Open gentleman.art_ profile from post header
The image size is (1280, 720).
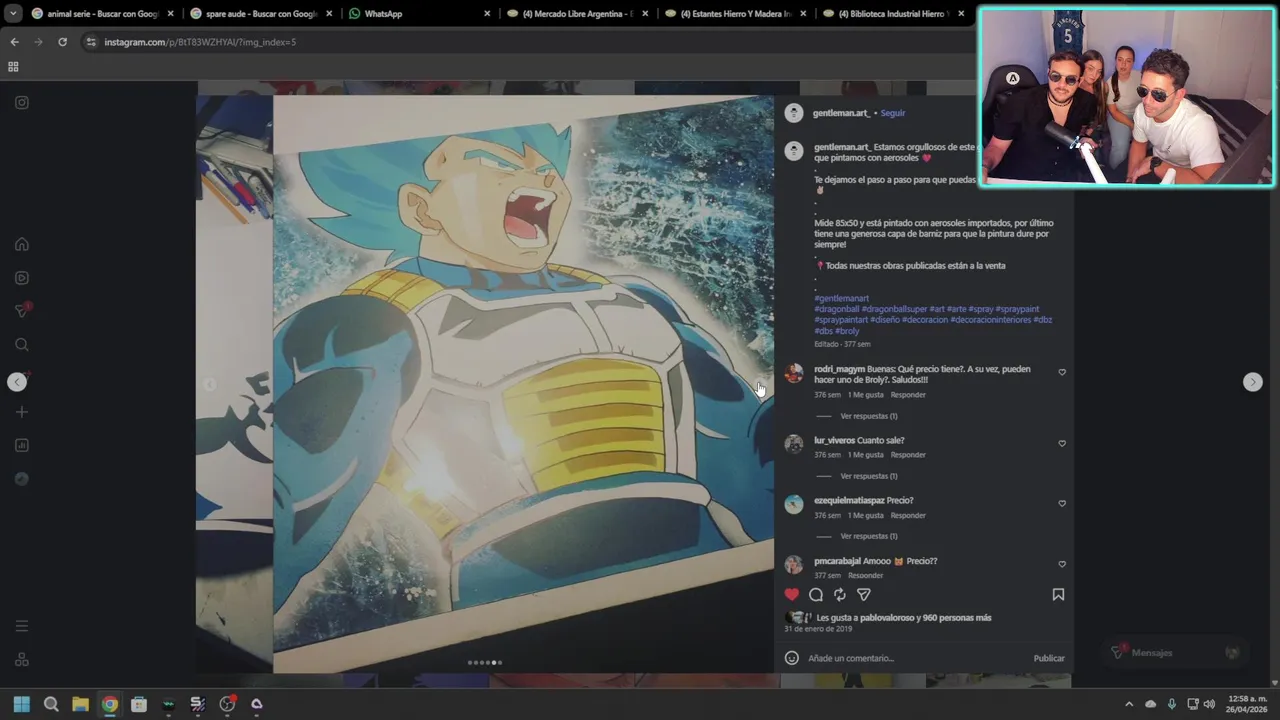pyautogui.click(x=841, y=113)
